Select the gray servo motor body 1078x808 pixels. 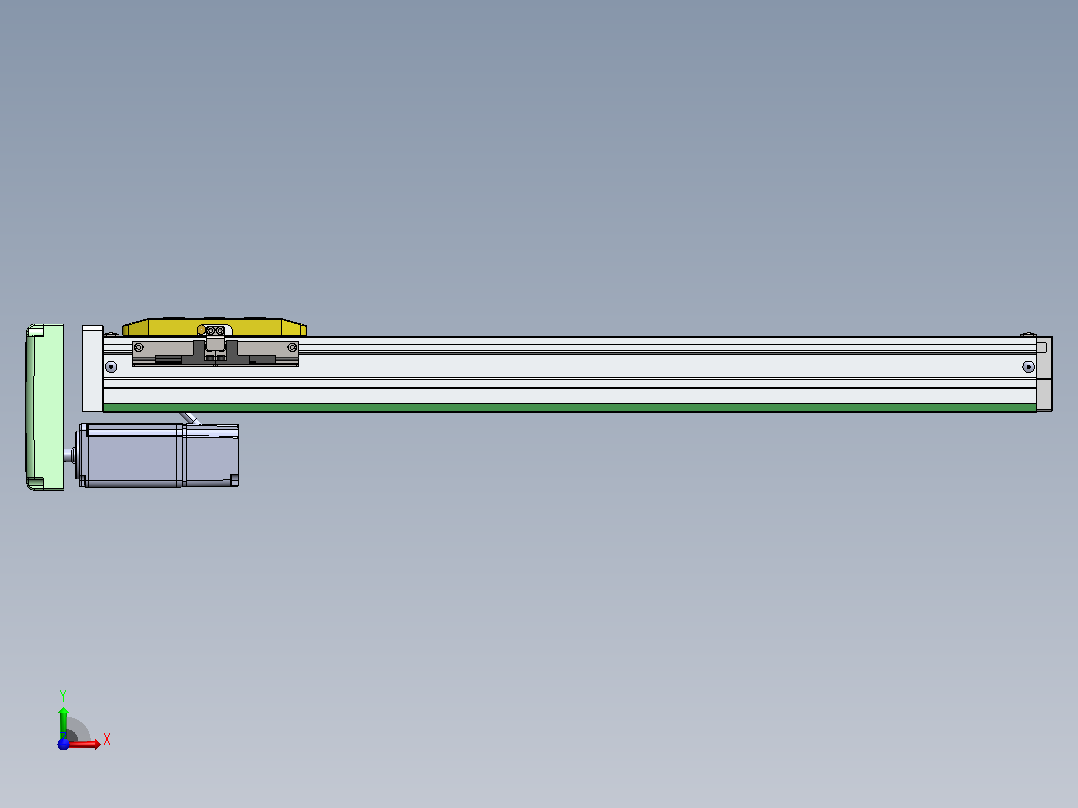[131, 455]
